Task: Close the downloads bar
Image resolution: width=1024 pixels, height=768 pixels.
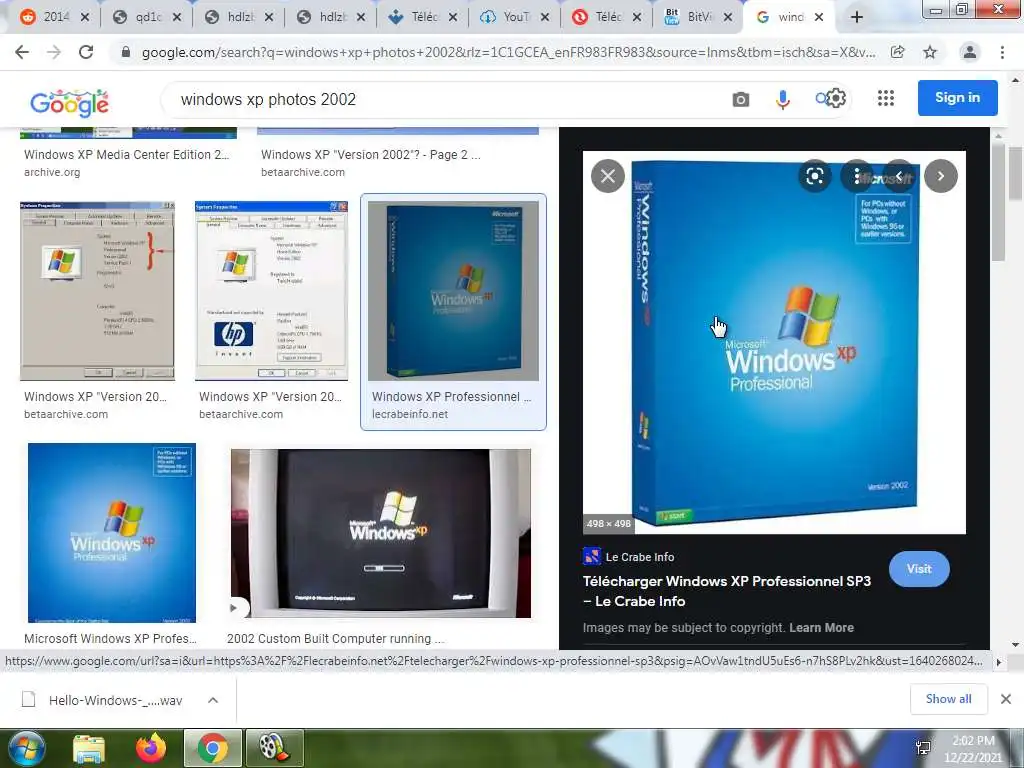Action: (x=1006, y=699)
